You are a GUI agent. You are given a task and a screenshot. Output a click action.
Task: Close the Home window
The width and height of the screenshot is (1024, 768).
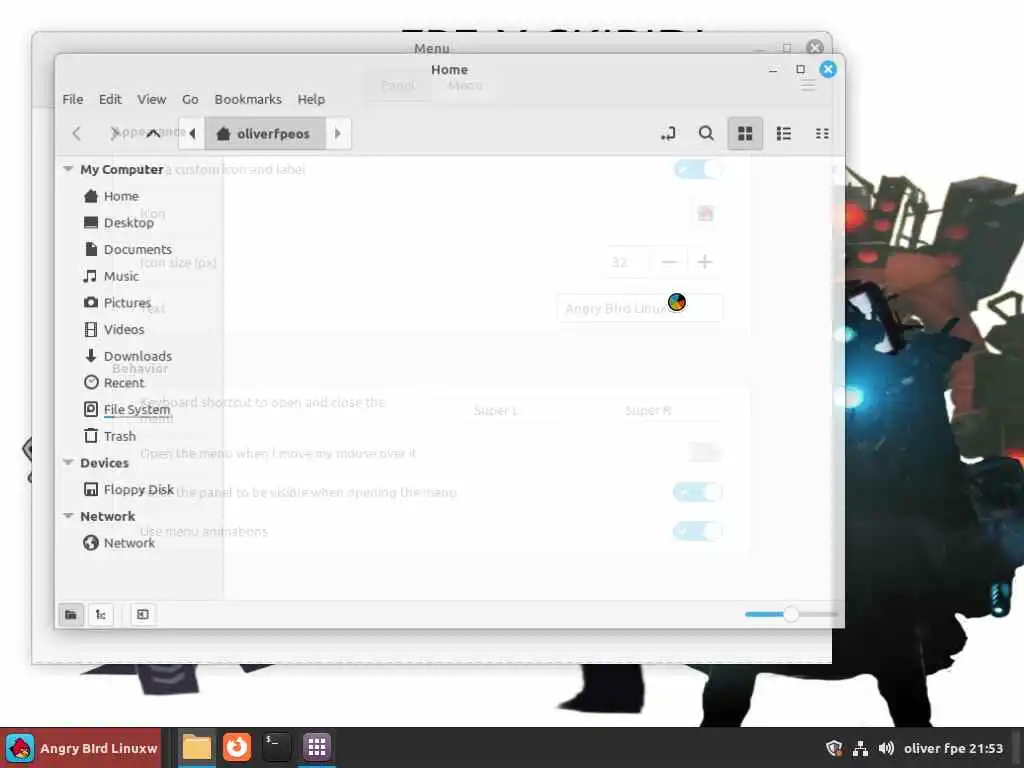(x=828, y=69)
